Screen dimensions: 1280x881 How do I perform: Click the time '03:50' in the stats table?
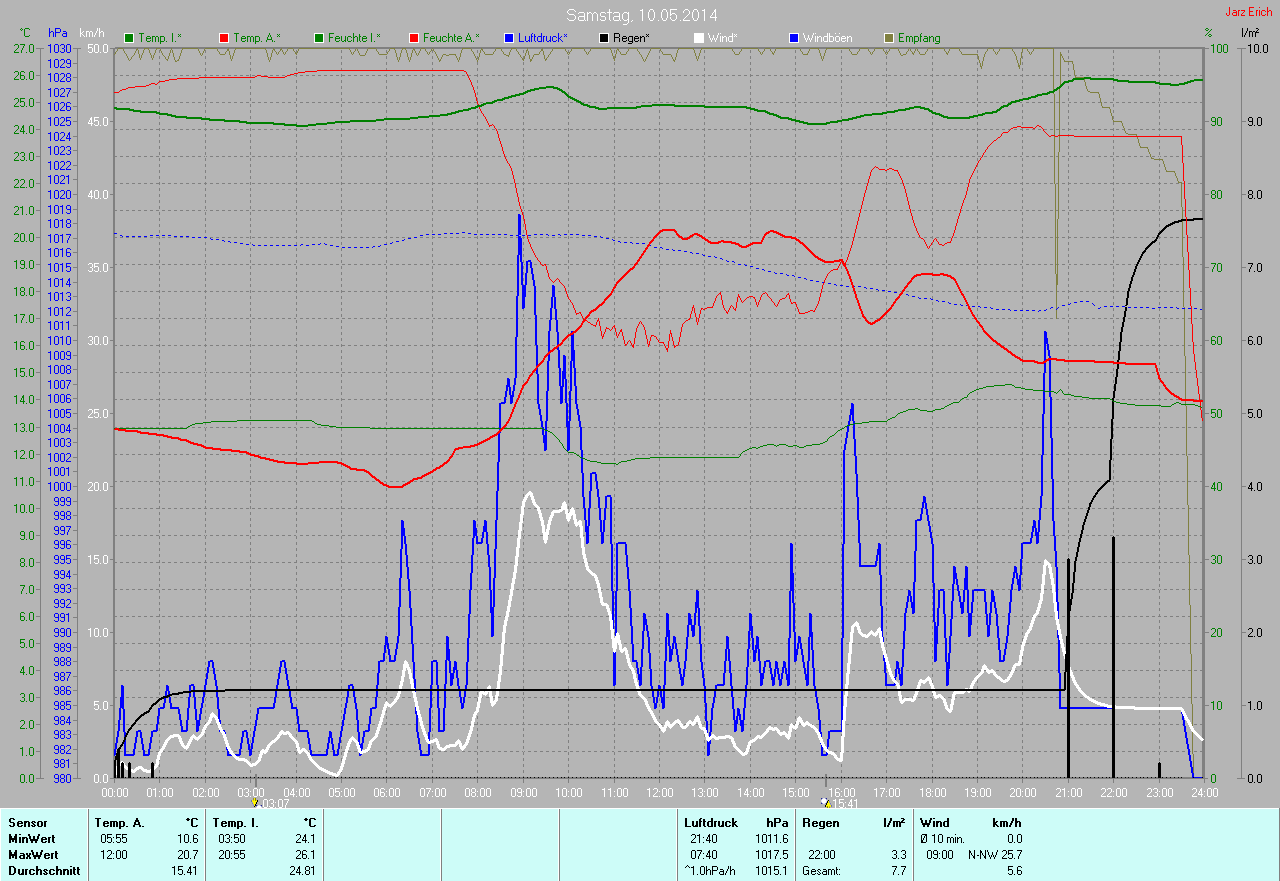pos(232,839)
